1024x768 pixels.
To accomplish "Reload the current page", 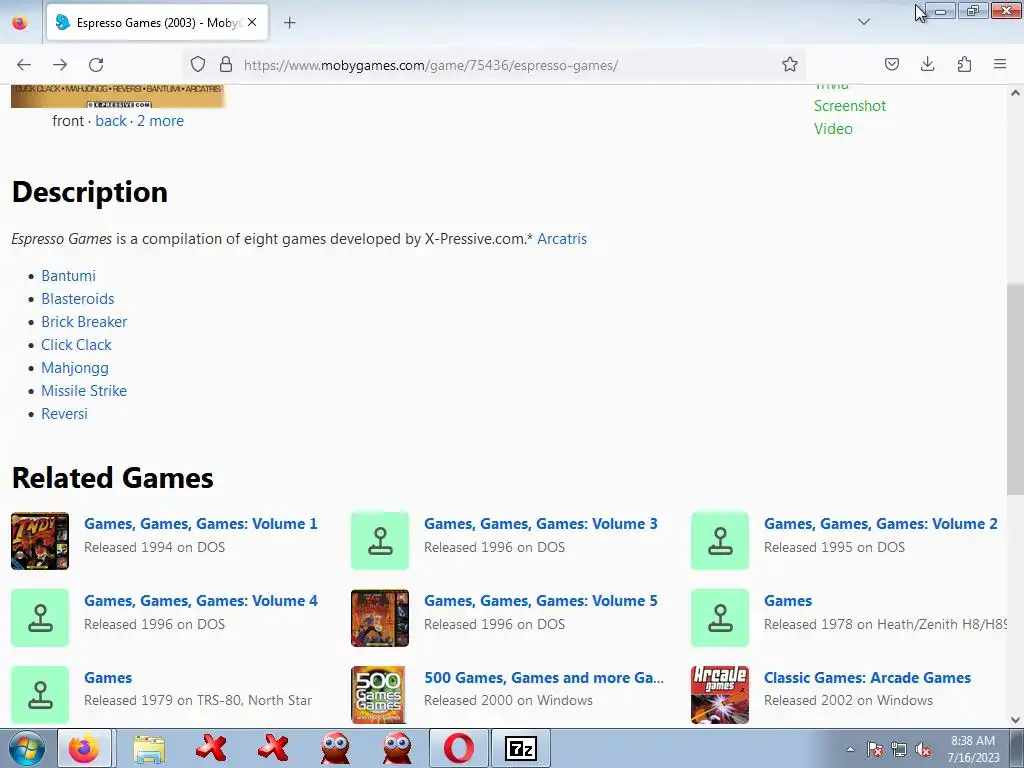I will pos(96,65).
